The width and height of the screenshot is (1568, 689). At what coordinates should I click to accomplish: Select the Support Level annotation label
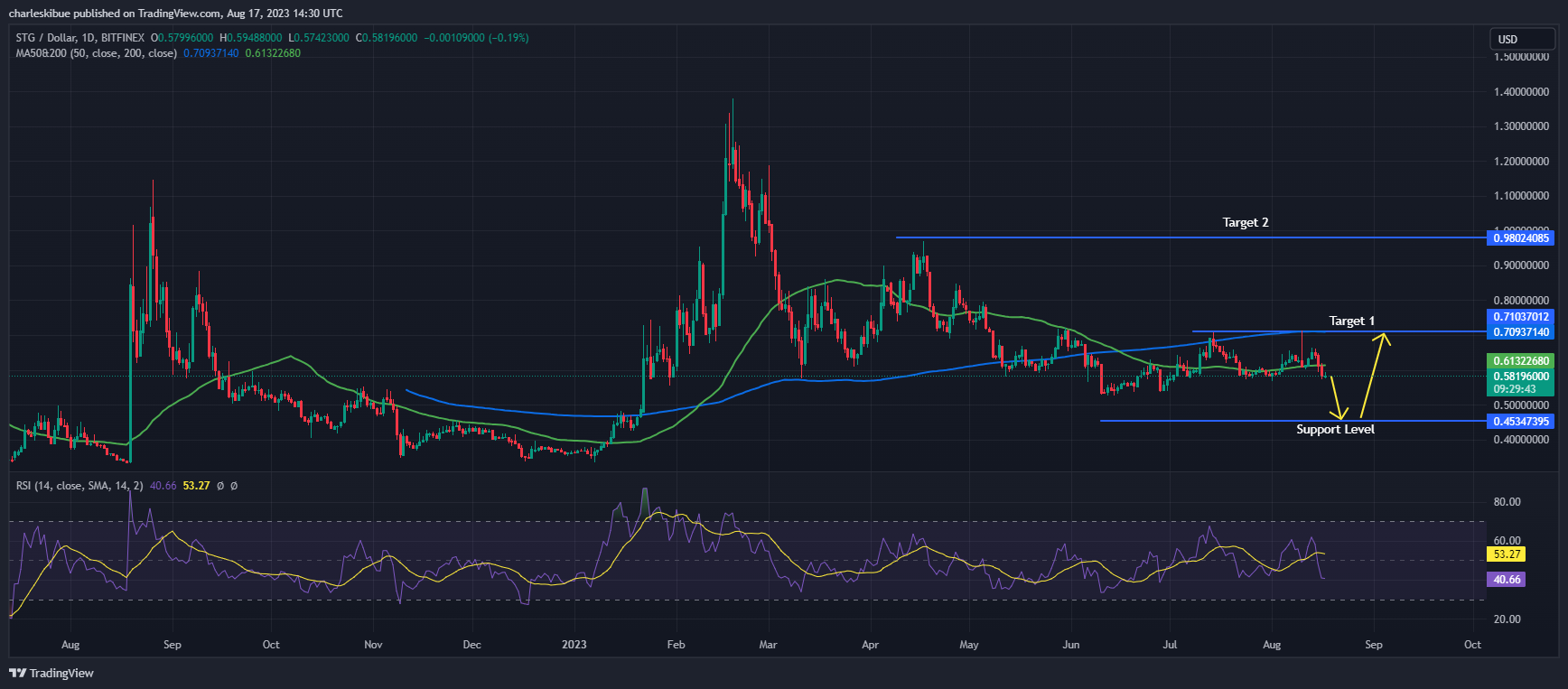1335,429
